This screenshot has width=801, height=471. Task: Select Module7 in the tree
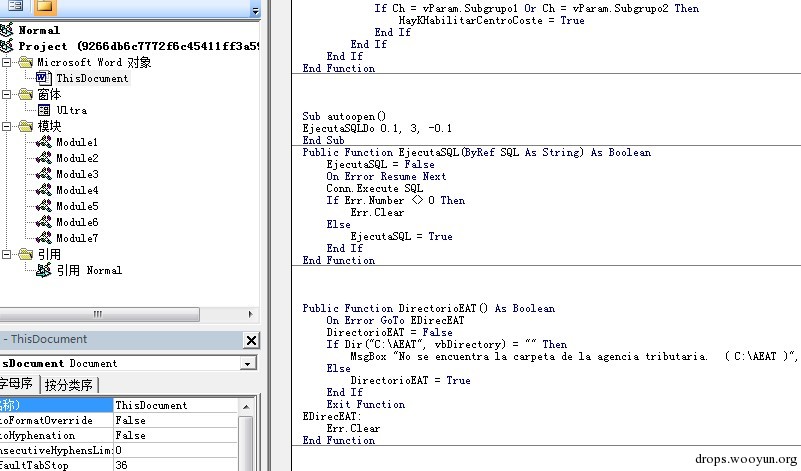pos(77,238)
